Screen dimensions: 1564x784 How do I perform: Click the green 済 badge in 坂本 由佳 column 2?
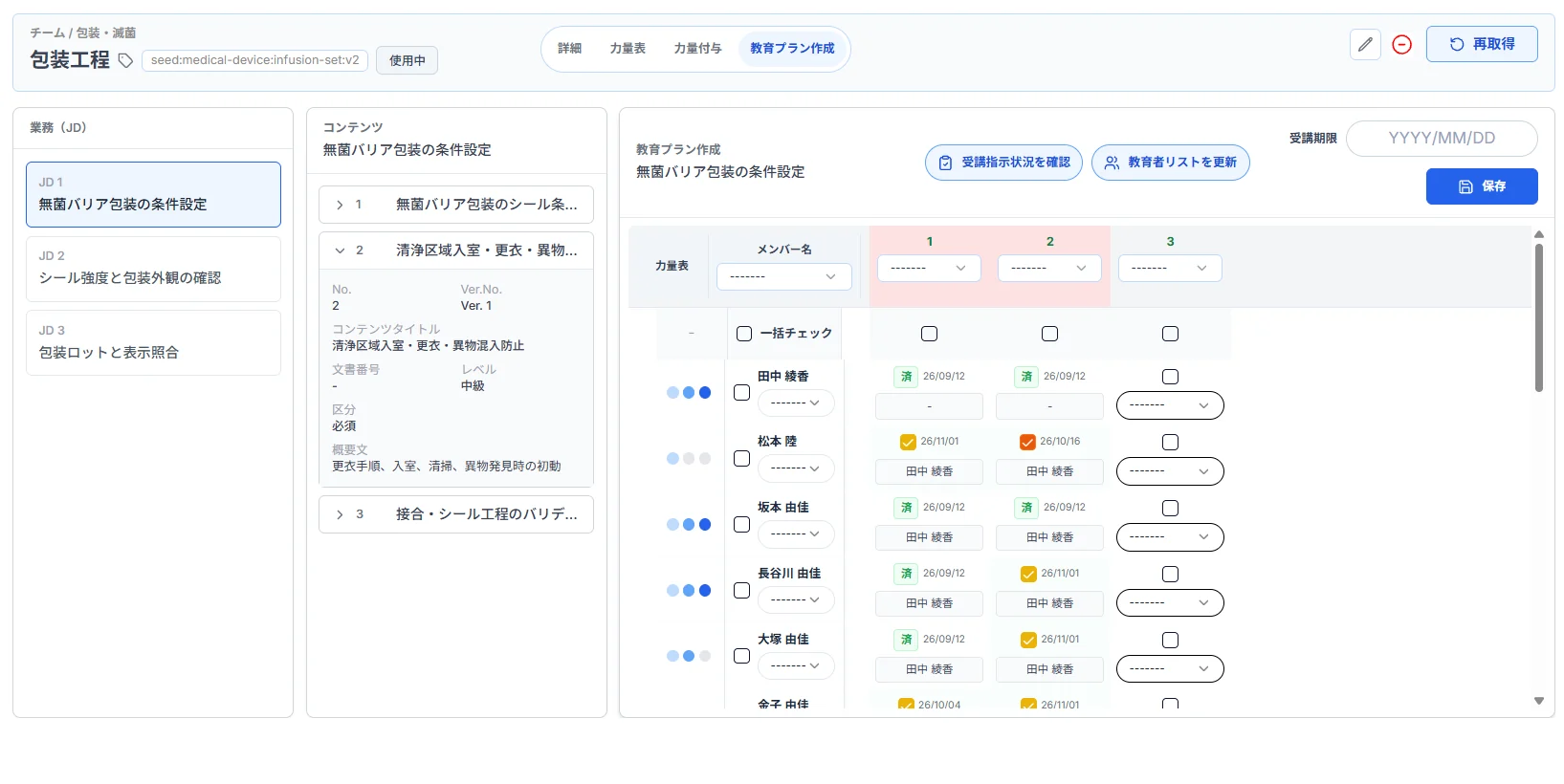(x=1026, y=508)
